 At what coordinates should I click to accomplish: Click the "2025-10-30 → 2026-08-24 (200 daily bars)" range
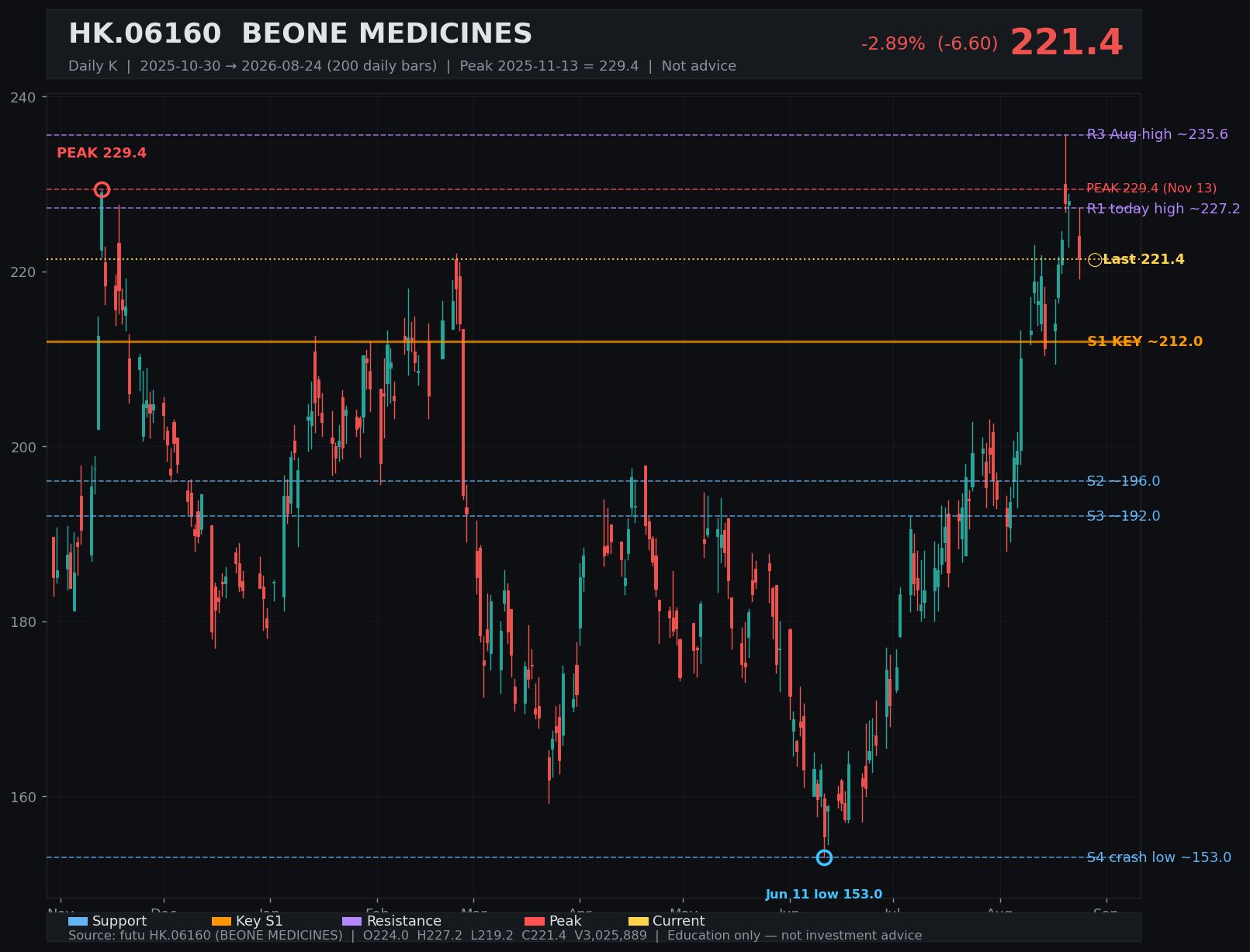289,66
